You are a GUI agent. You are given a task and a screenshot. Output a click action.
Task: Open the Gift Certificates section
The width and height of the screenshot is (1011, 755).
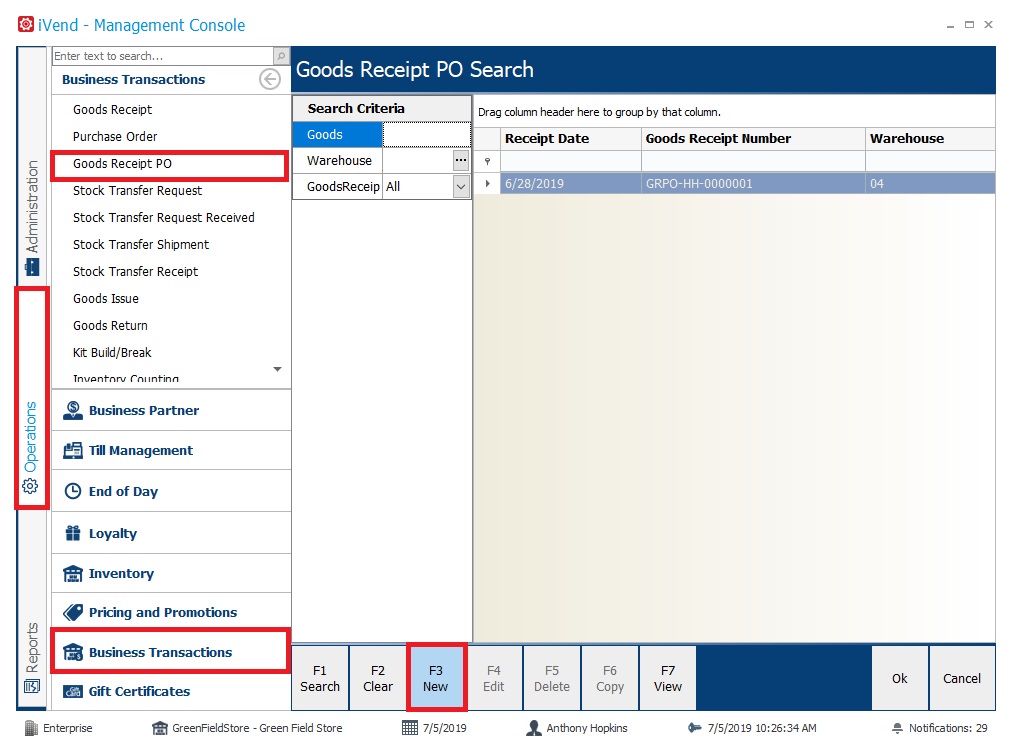click(171, 691)
